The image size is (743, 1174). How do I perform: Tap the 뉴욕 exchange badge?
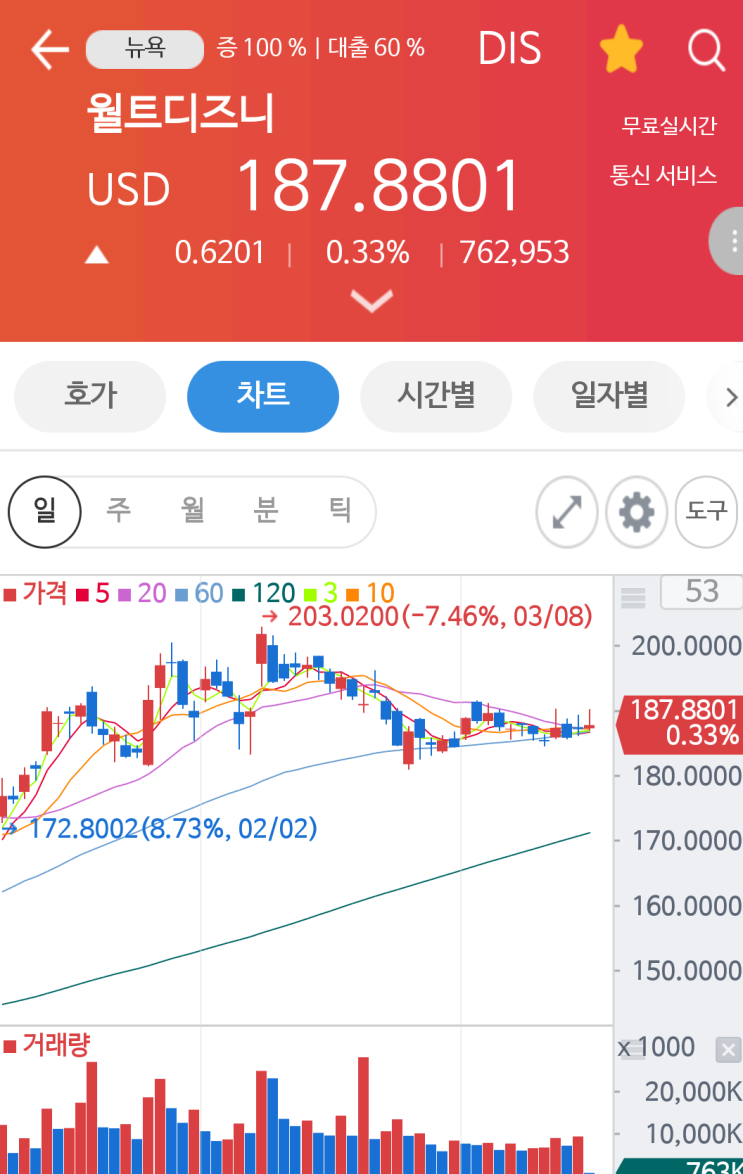tap(145, 49)
